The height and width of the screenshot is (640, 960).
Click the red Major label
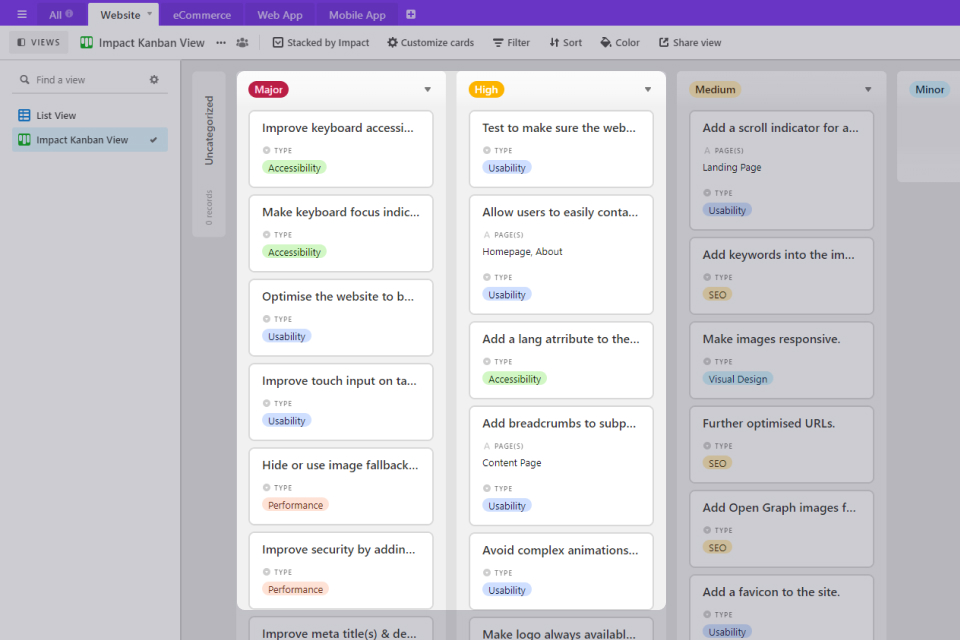click(x=268, y=89)
